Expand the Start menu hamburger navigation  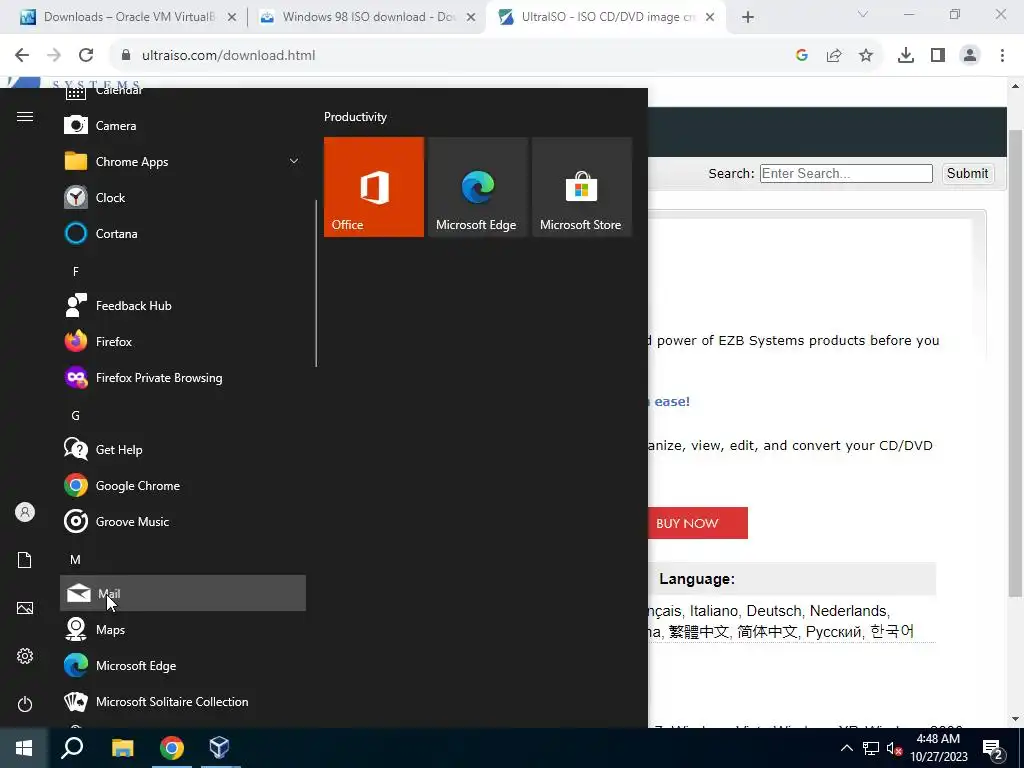[x=25, y=116]
